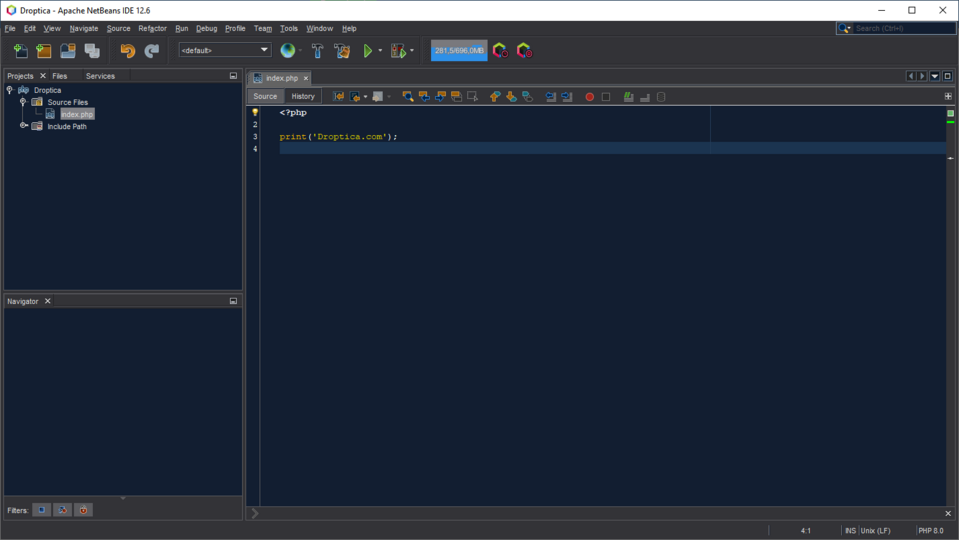Click the Next Bookmark icon
The height and width of the screenshot is (540, 959).
[x=511, y=97]
